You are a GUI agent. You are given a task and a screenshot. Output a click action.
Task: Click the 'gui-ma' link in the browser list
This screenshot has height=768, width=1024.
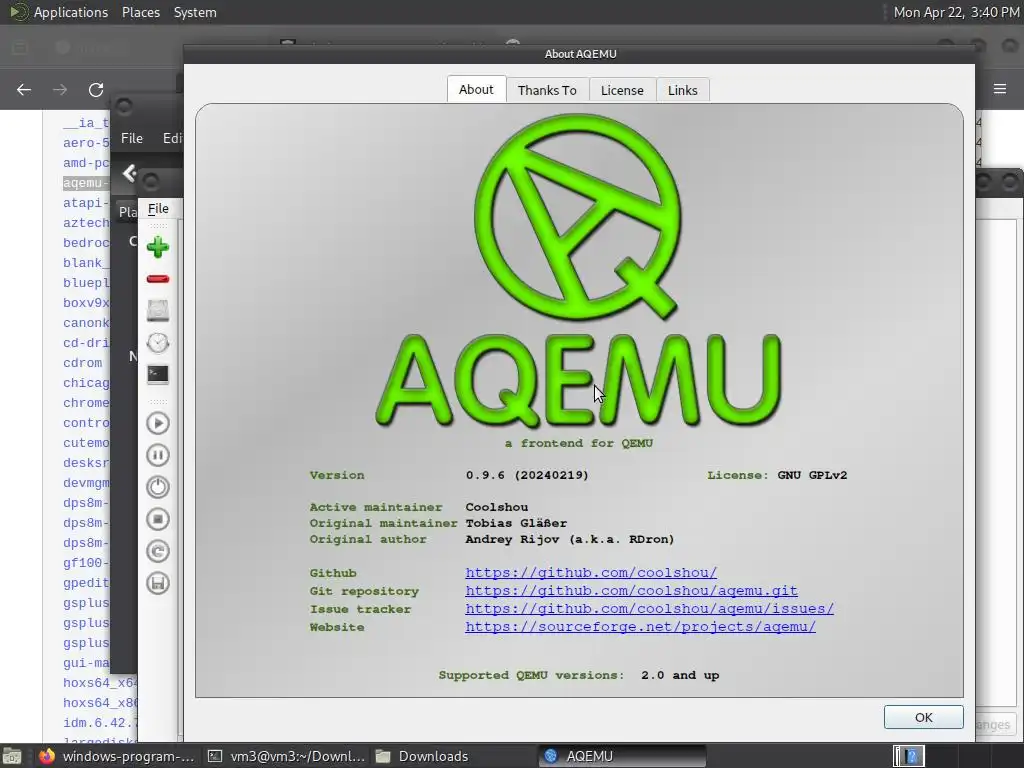coord(86,663)
